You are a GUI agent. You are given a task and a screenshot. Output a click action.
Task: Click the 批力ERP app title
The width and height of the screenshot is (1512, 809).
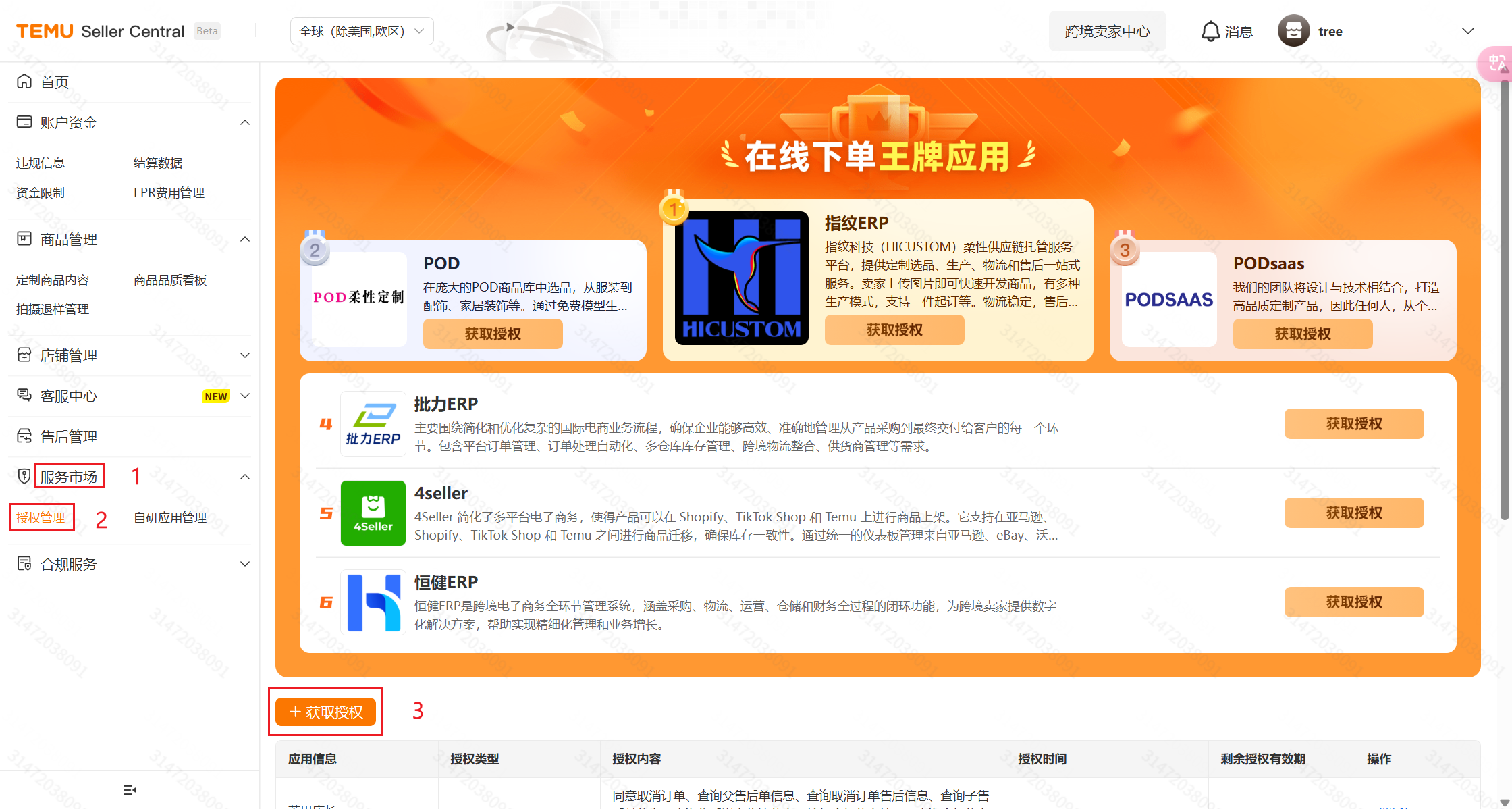point(446,404)
